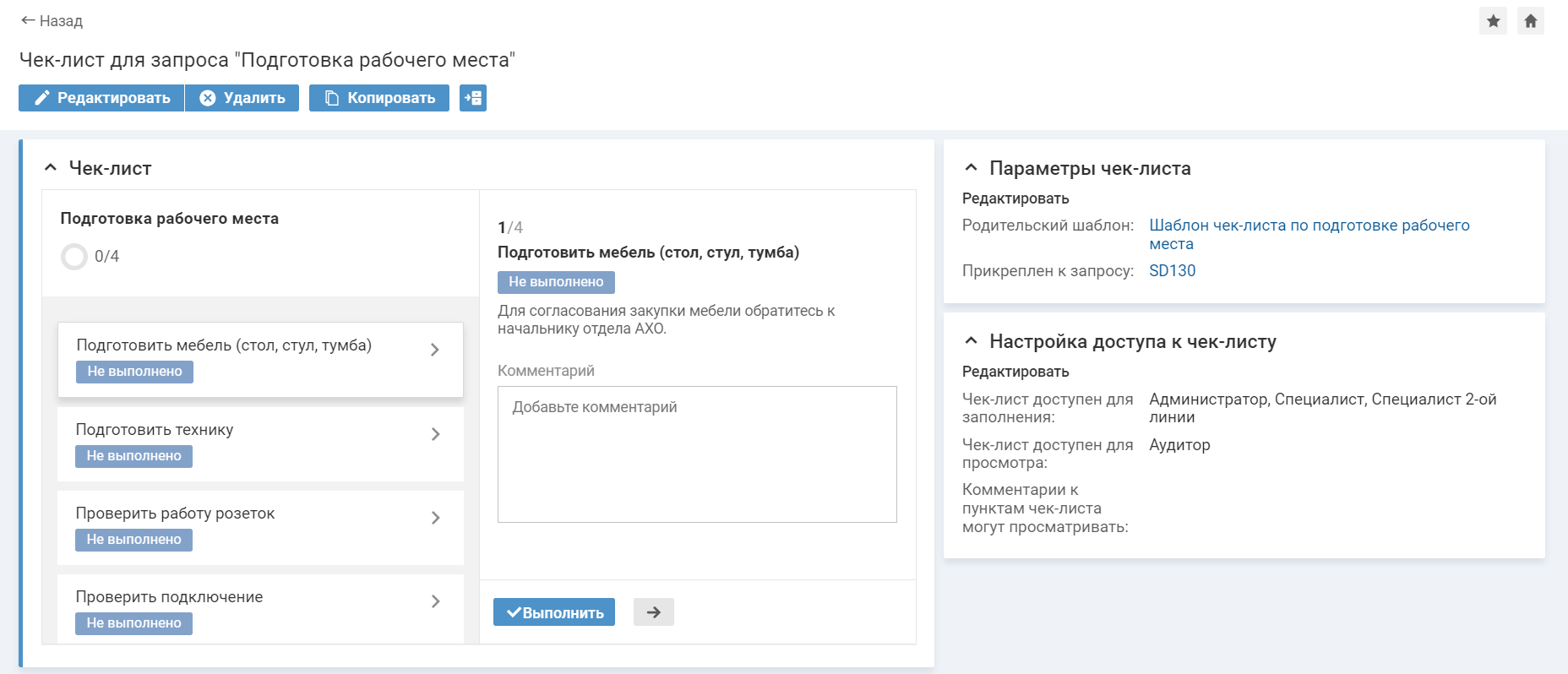Click Редактировать under Параметры чек-листа
Image resolution: width=1568 pixels, height=674 pixels.
[1015, 198]
